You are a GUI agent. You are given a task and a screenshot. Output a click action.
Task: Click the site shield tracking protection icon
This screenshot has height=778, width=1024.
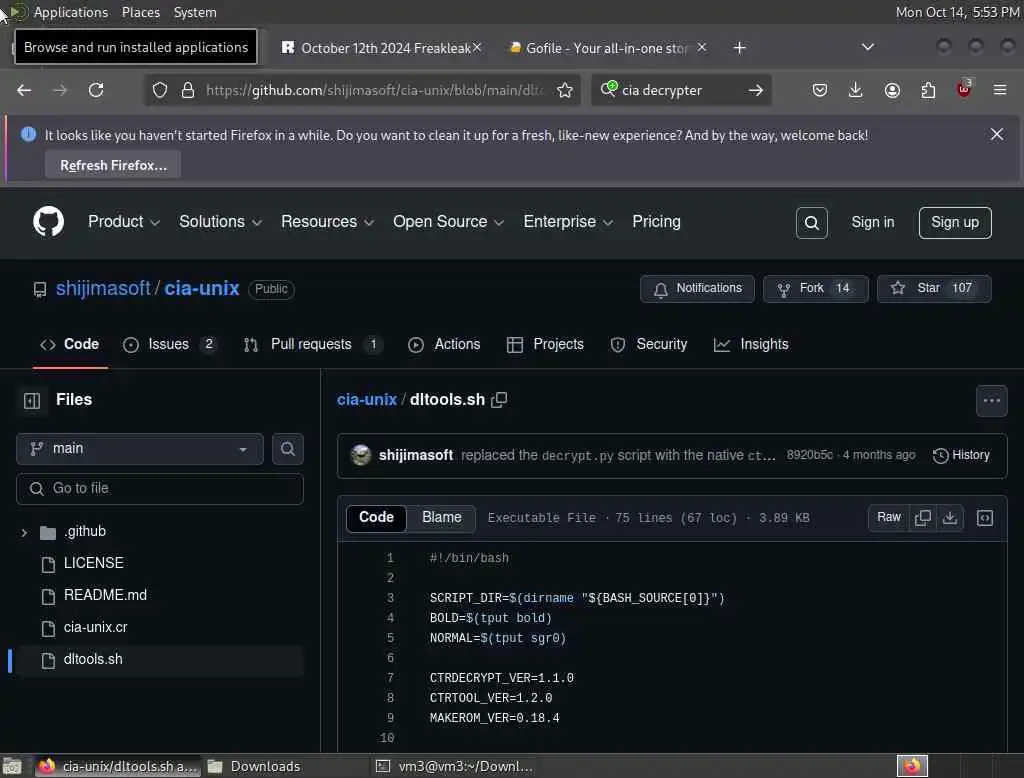point(160,90)
